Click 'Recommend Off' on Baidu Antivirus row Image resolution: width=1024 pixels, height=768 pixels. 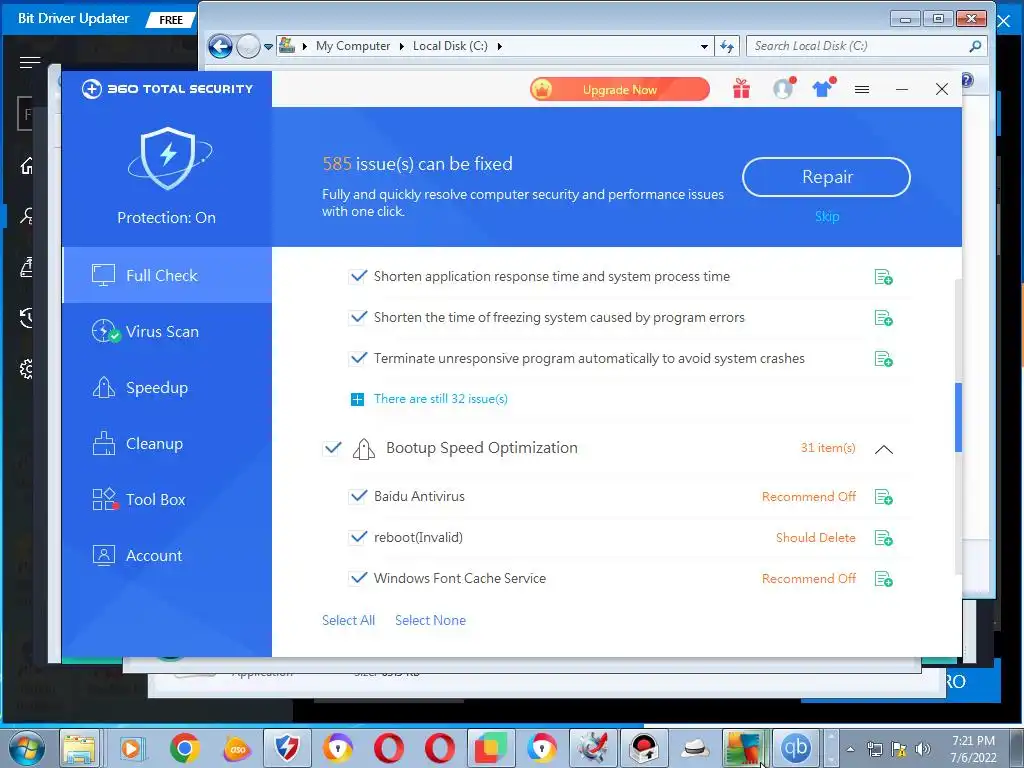(808, 497)
